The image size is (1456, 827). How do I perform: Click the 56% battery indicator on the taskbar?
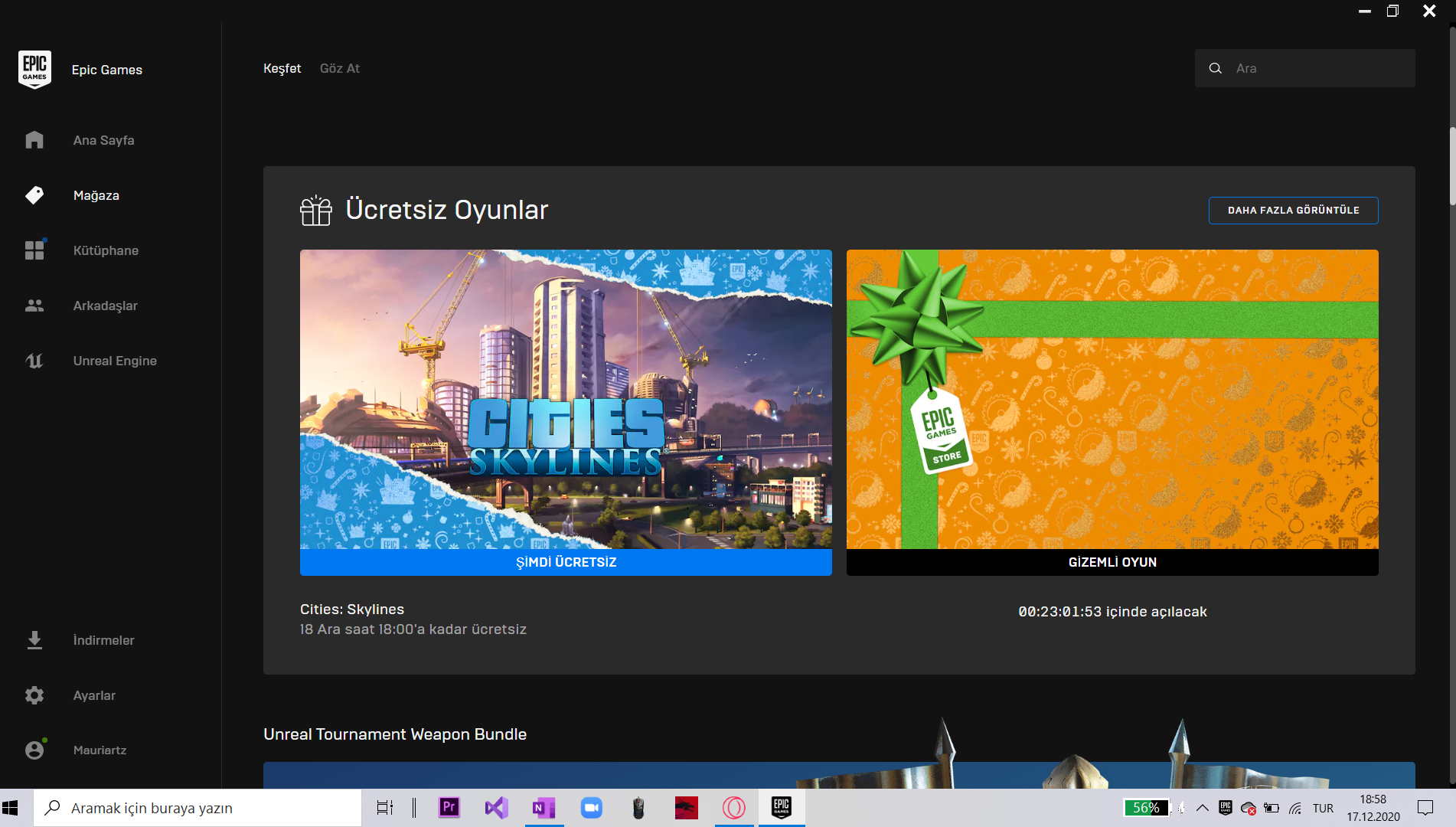[x=1146, y=808]
